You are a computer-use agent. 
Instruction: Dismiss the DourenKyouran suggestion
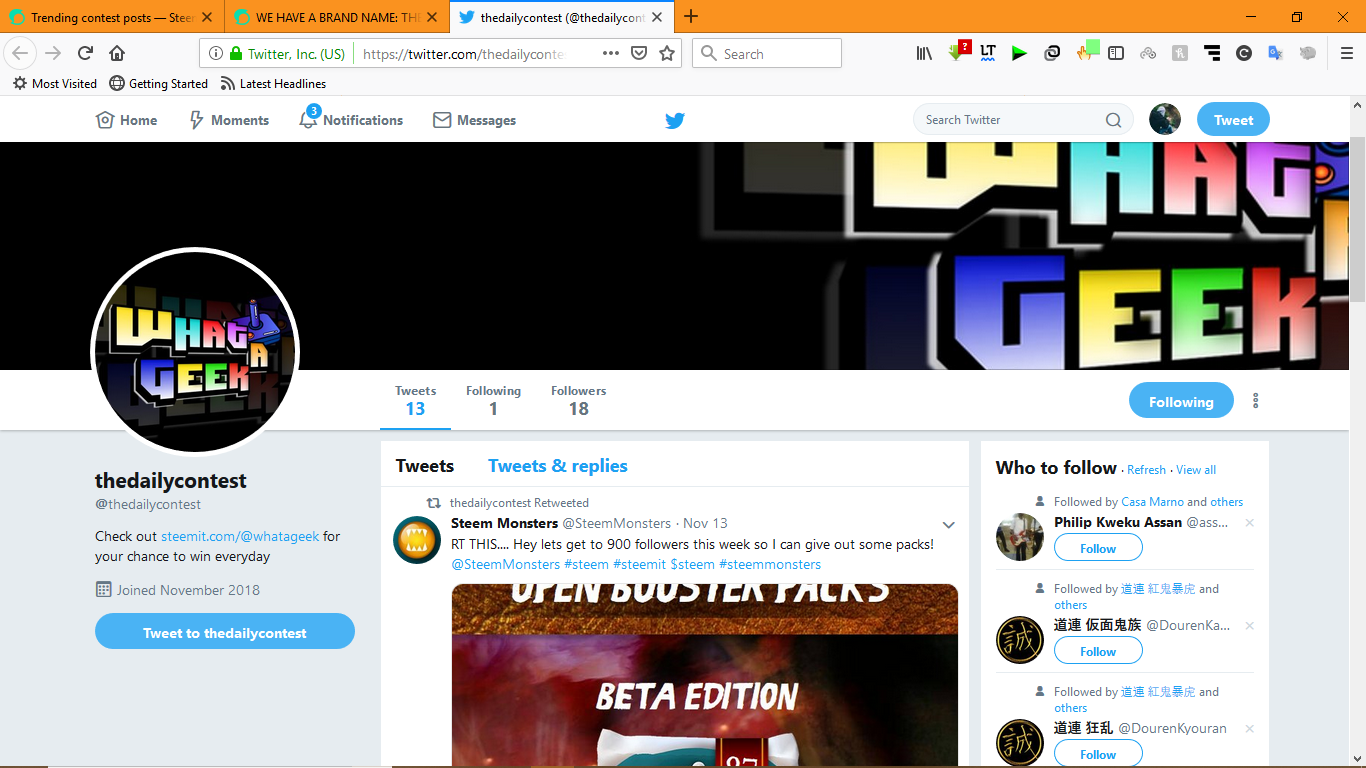pyautogui.click(x=1249, y=729)
